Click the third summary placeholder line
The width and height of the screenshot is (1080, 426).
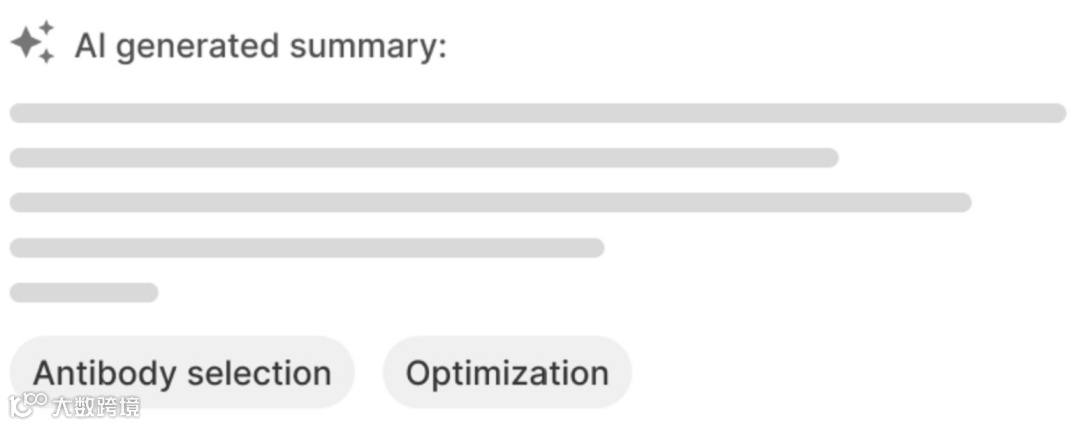tap(490, 203)
